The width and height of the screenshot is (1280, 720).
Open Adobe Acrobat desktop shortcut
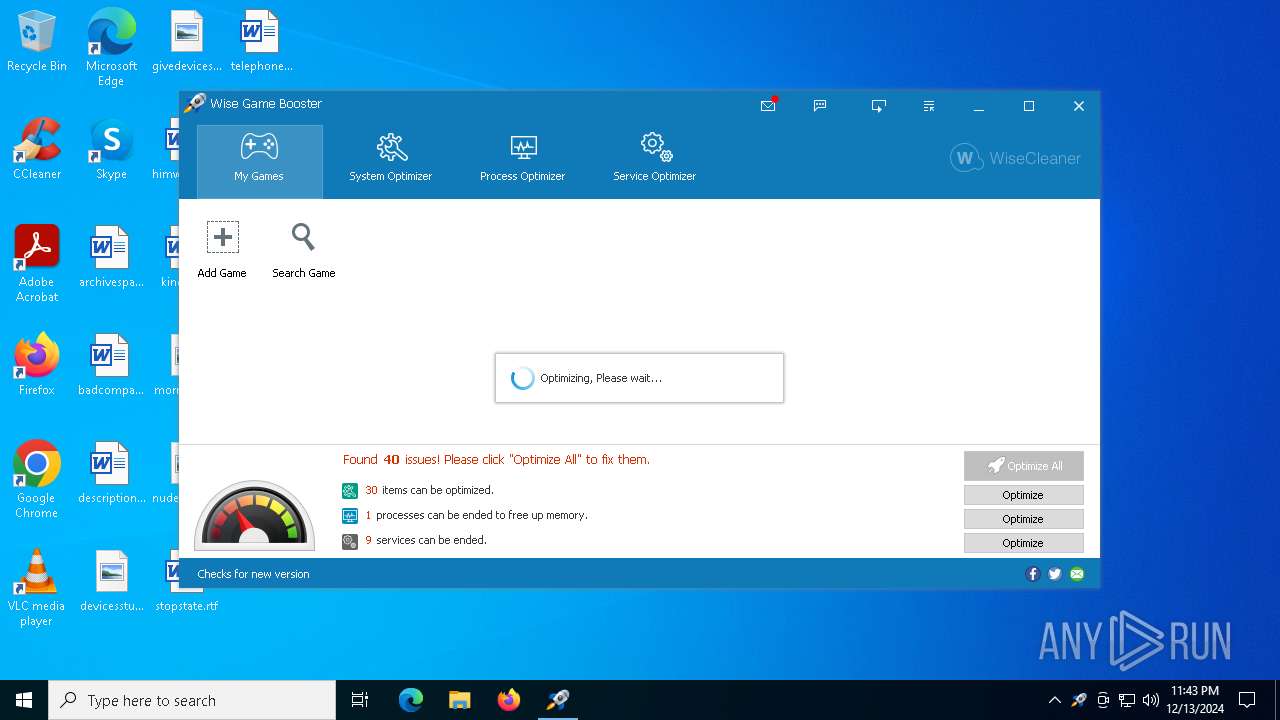(37, 264)
